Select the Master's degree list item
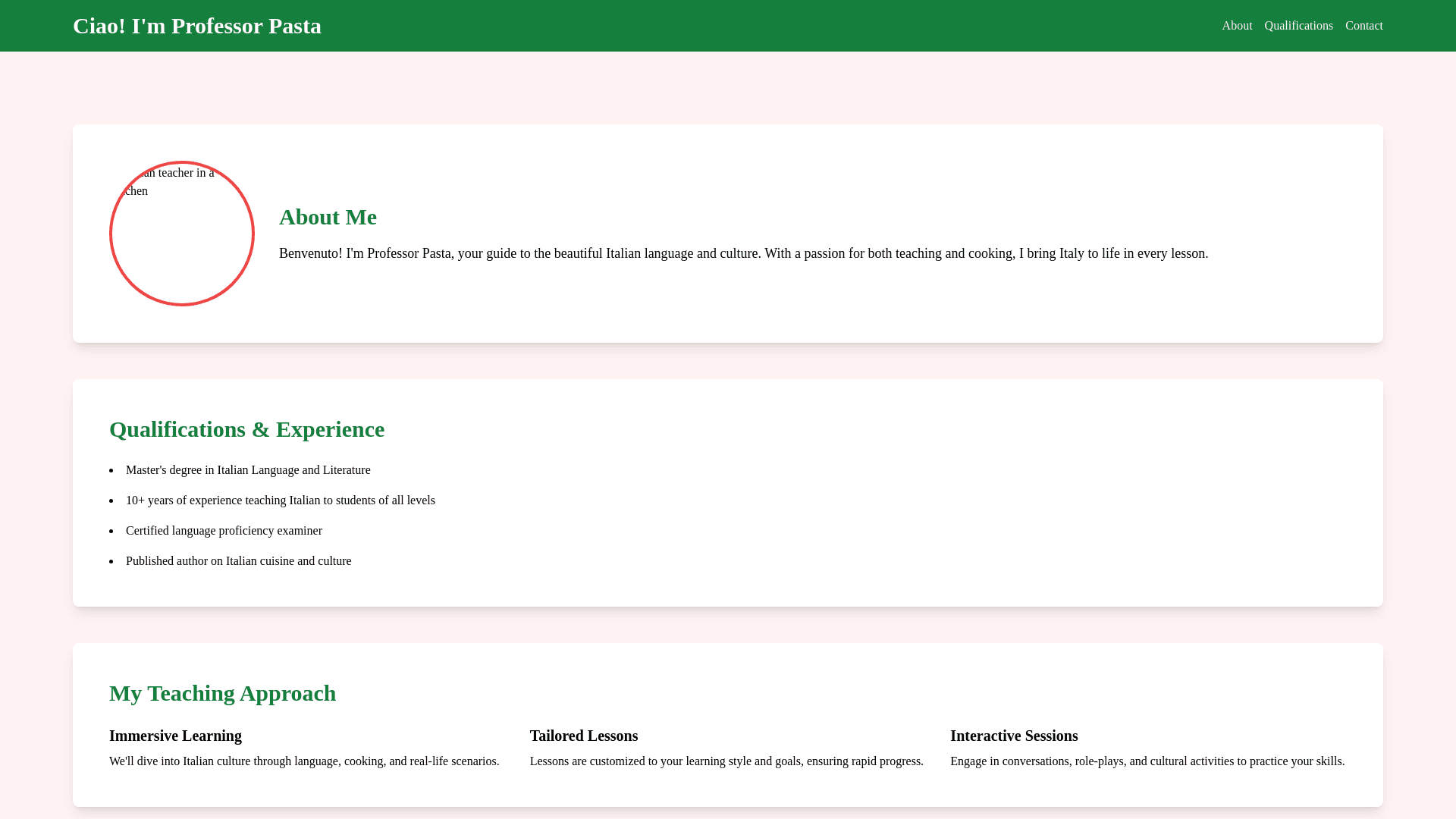Screen dimensions: 1456x819 point(248,470)
